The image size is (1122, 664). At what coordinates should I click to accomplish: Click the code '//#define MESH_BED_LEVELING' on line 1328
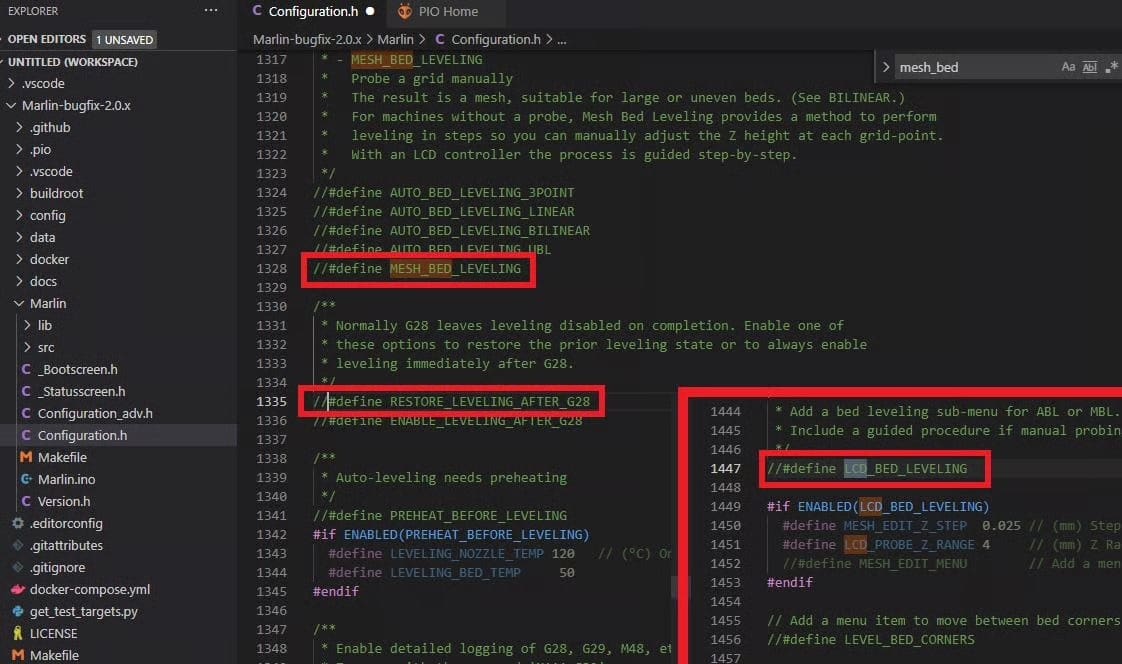point(417,268)
